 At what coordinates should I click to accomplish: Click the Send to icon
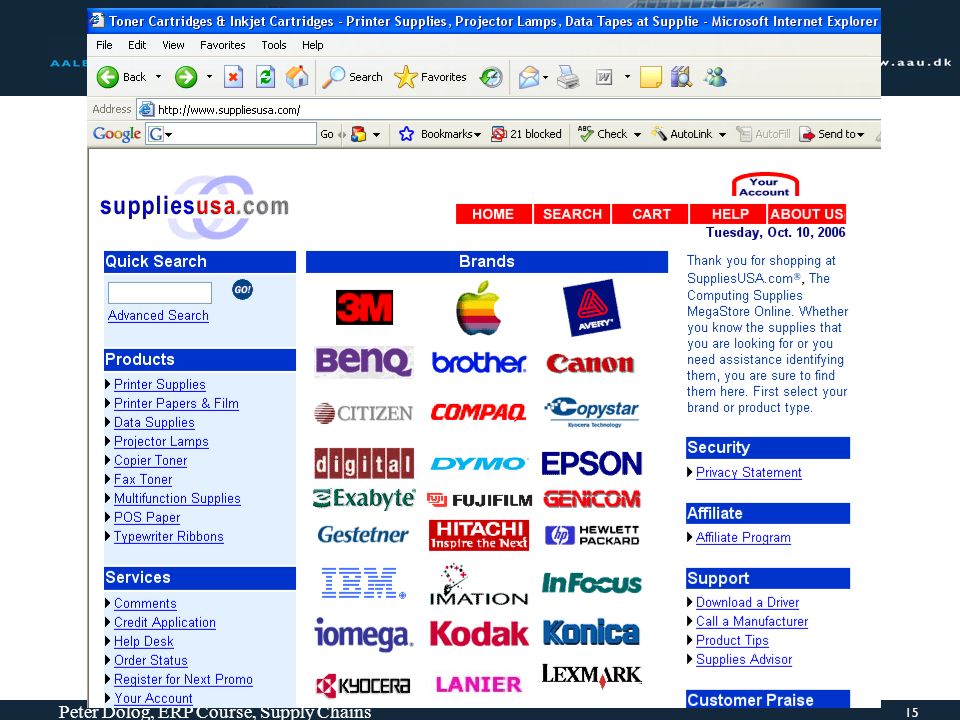(807, 134)
